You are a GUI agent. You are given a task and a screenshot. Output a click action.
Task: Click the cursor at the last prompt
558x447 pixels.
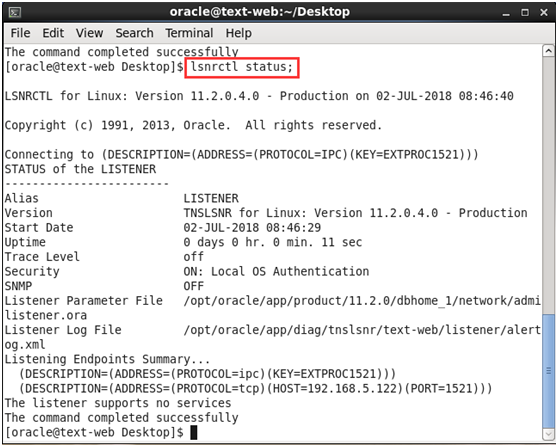tap(194, 432)
